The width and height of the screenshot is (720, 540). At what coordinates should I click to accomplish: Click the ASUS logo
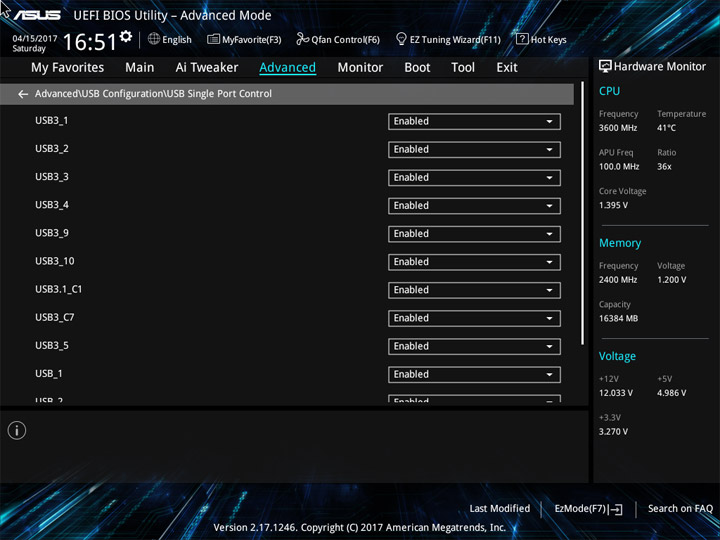point(37,15)
